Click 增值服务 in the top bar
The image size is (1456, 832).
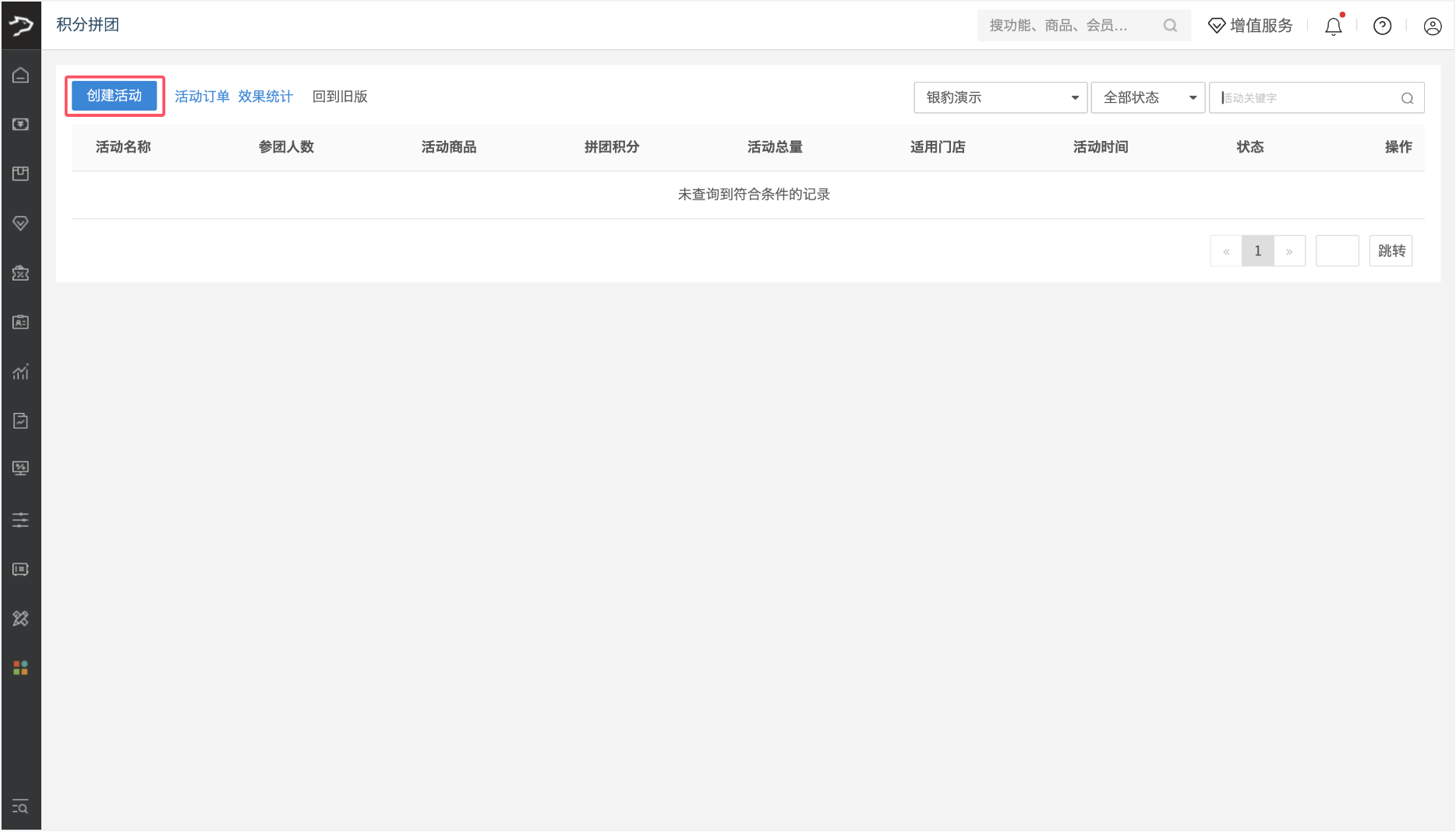pyautogui.click(x=1250, y=26)
